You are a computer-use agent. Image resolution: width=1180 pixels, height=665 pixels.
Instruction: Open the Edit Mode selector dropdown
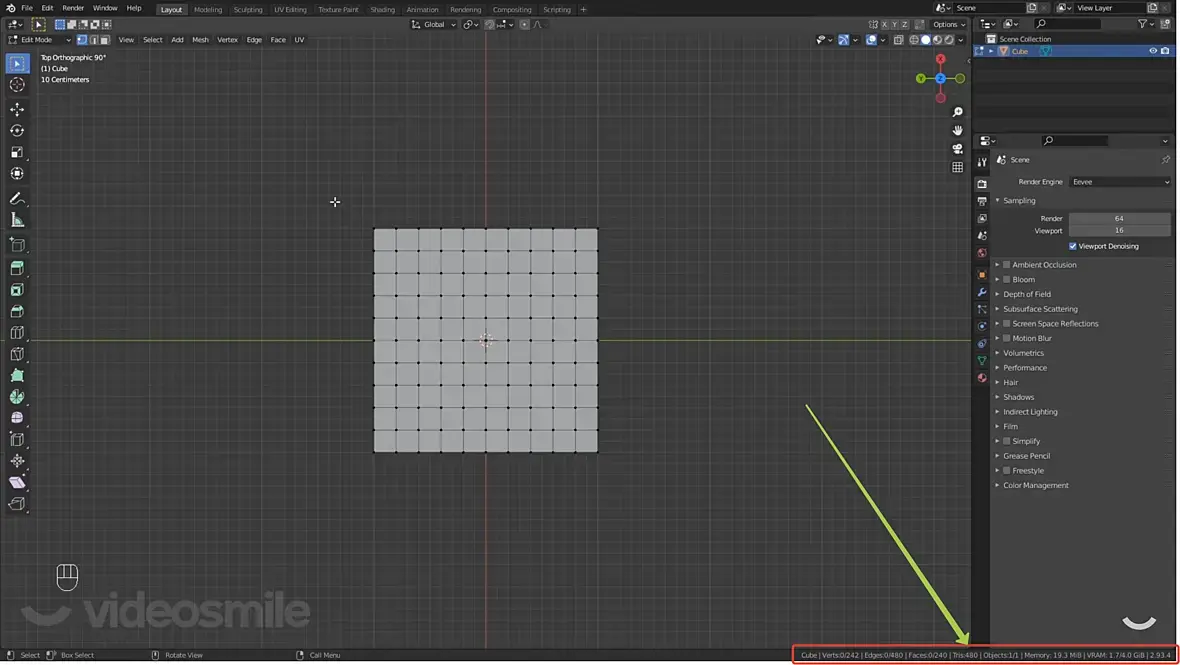pos(39,40)
